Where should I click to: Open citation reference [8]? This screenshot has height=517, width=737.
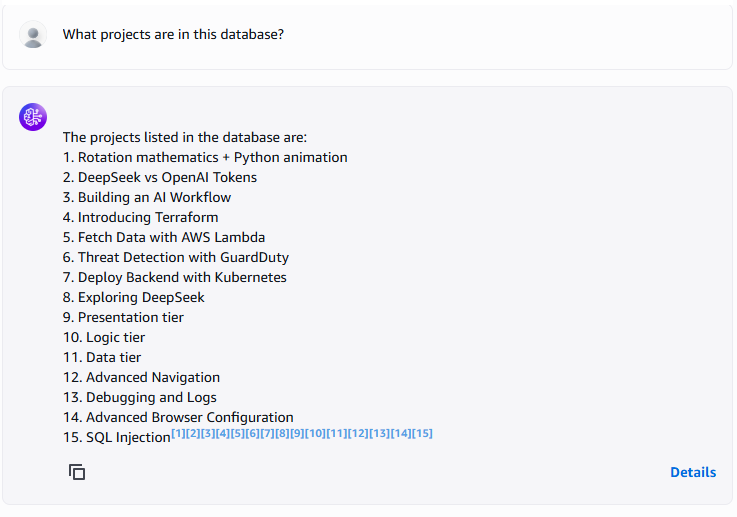pyautogui.click(x=283, y=433)
